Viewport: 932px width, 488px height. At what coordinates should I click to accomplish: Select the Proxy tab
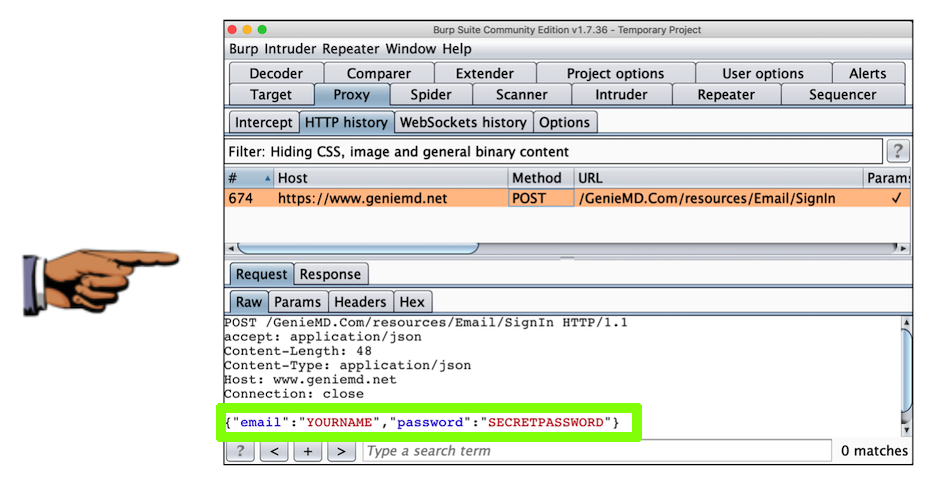point(351,95)
